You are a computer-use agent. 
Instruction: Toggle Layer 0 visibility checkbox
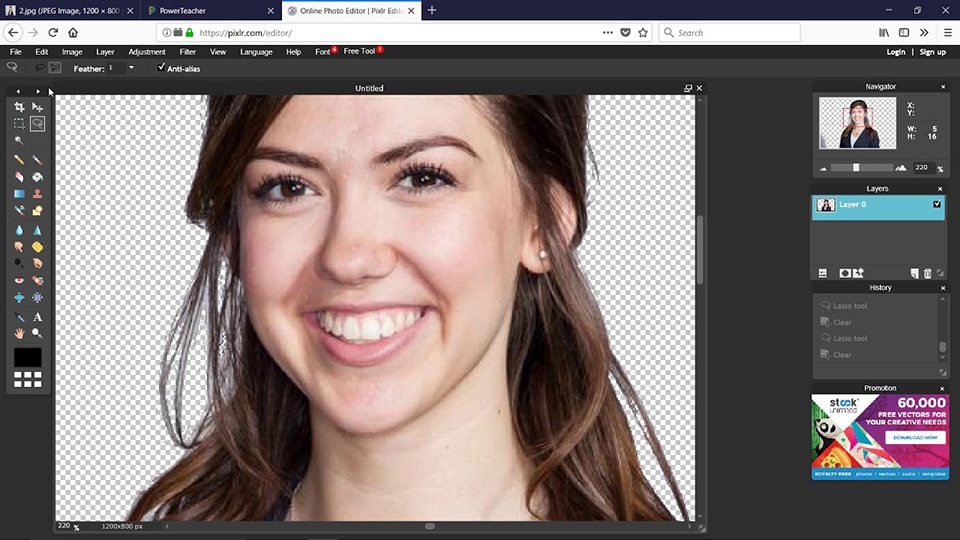tap(937, 204)
